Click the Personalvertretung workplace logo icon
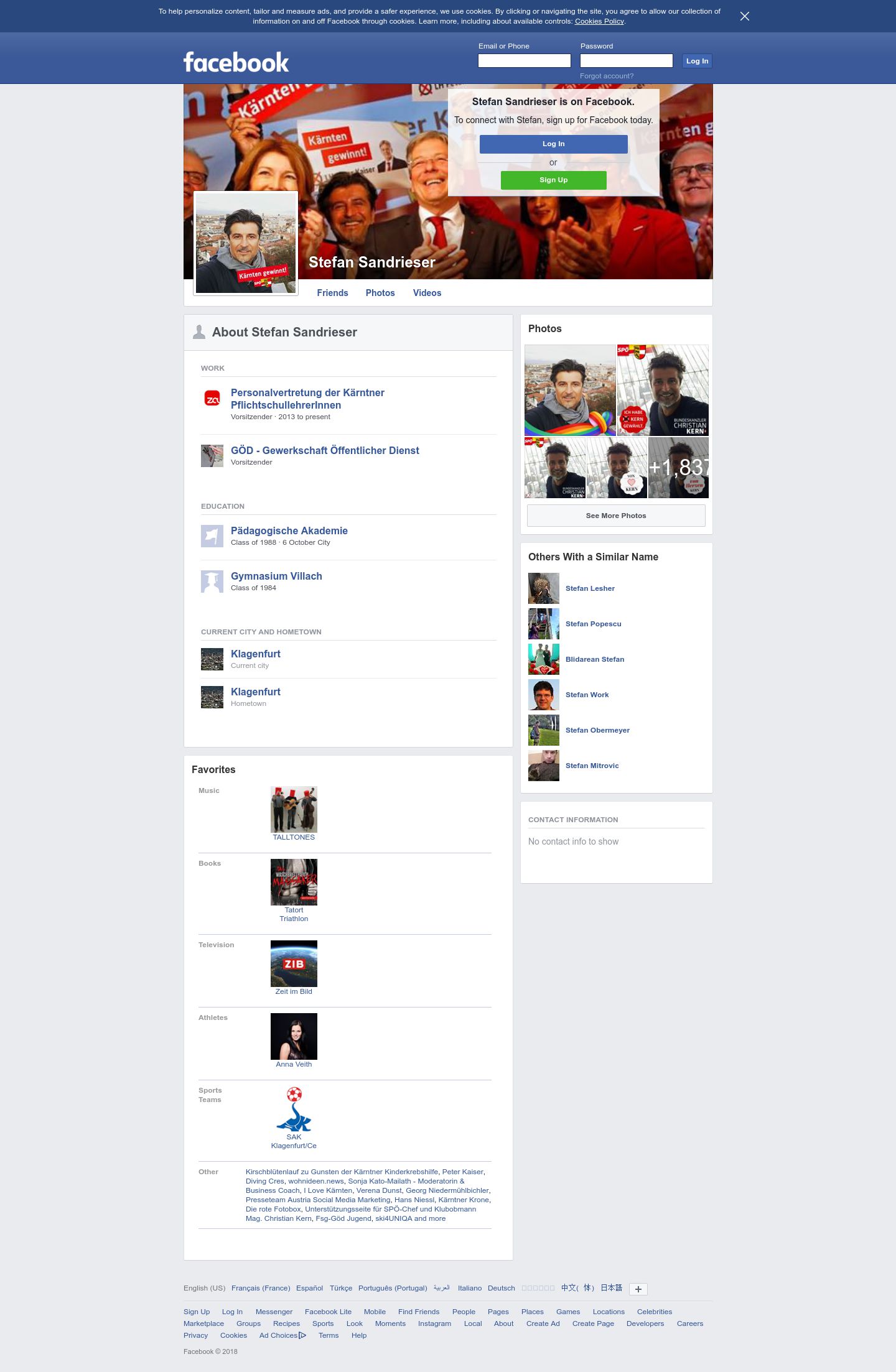 click(x=212, y=399)
